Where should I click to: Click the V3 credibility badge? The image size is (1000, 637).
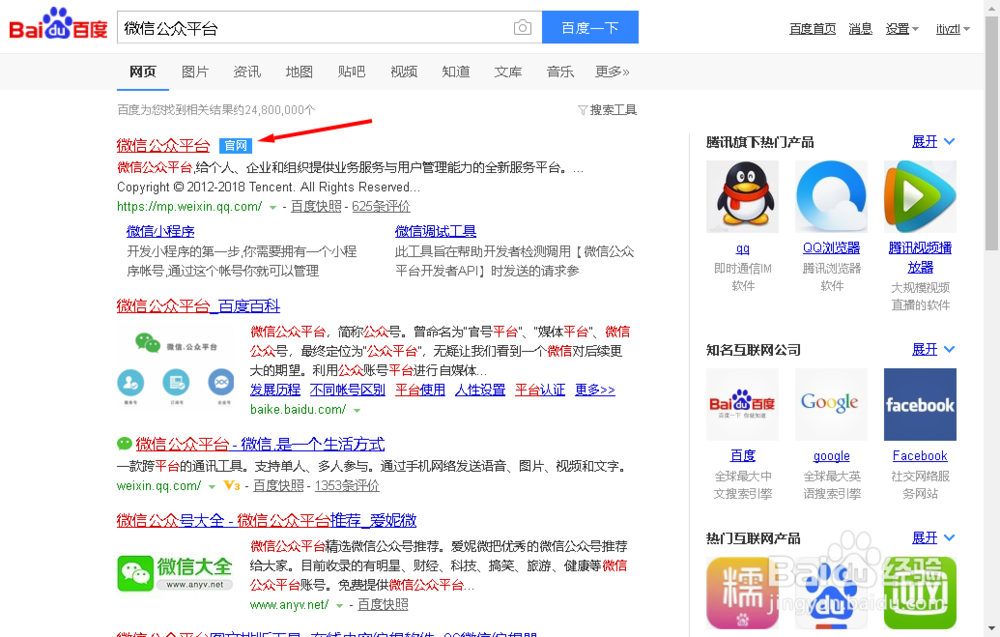click(x=232, y=486)
